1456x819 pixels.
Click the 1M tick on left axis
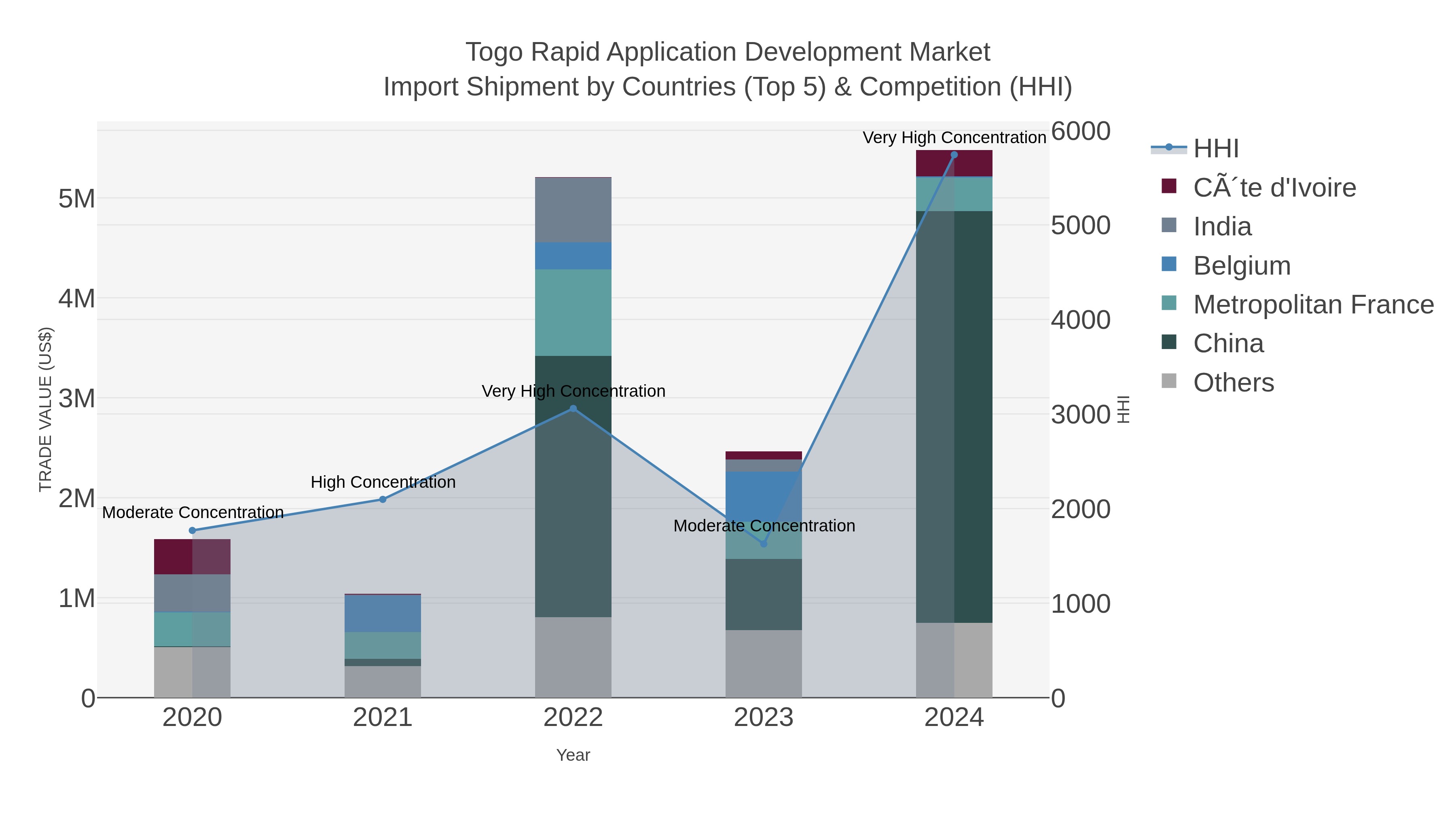[77, 598]
